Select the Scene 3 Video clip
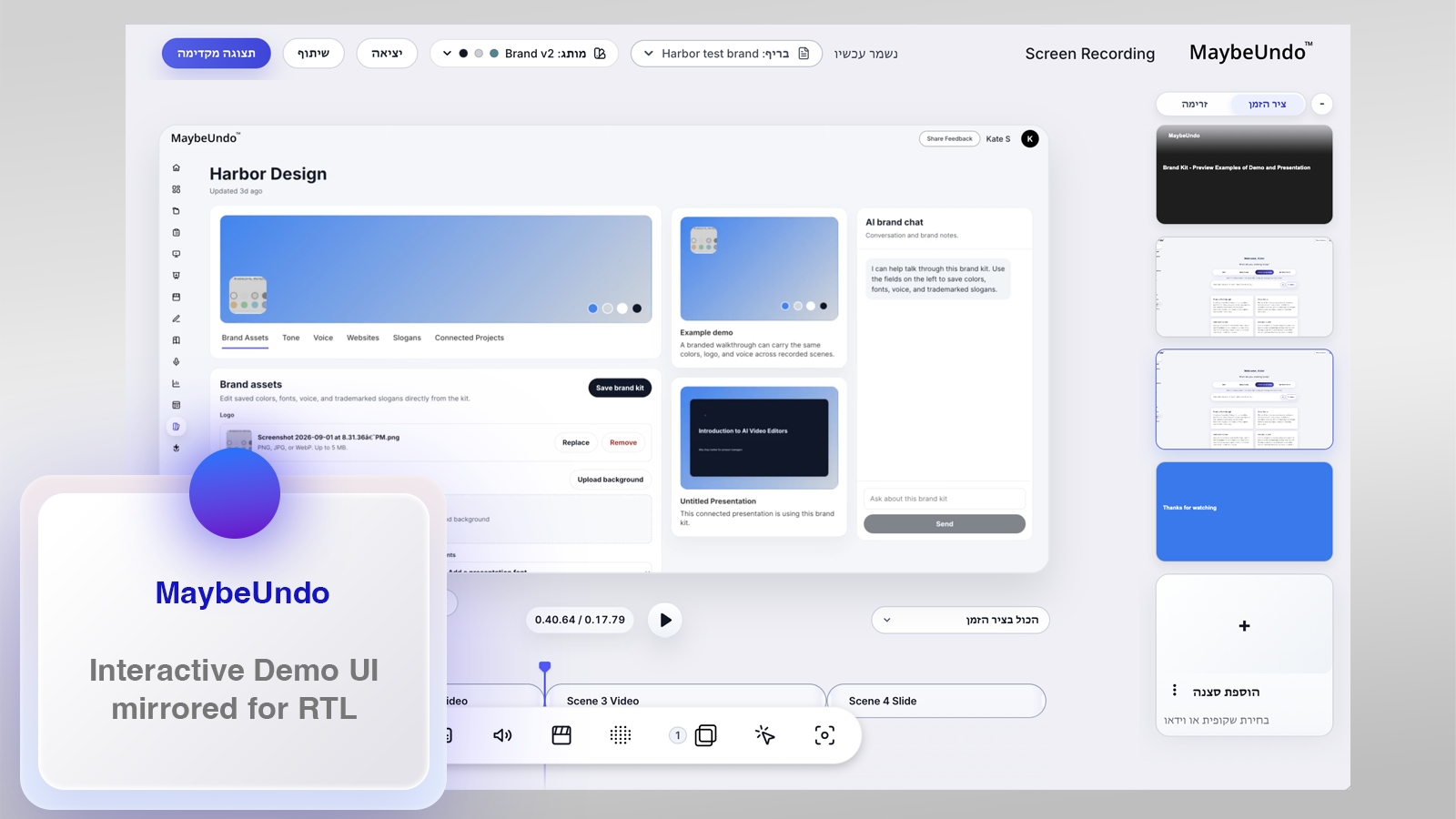 click(x=685, y=701)
